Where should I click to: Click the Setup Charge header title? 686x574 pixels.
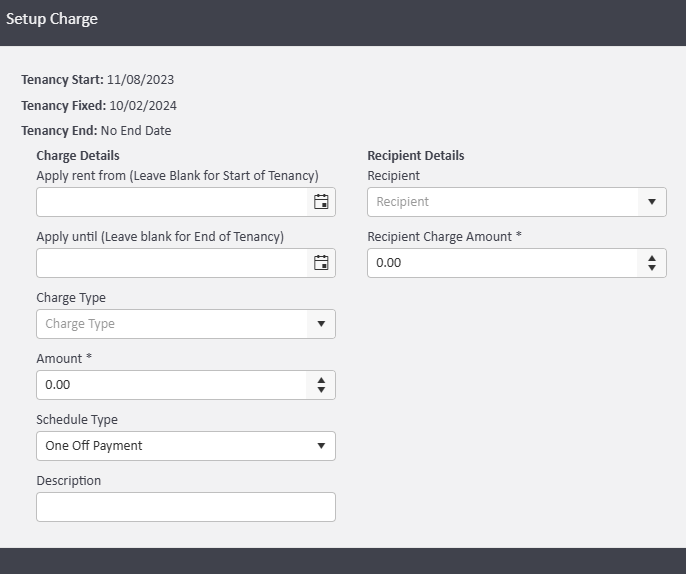[52, 19]
